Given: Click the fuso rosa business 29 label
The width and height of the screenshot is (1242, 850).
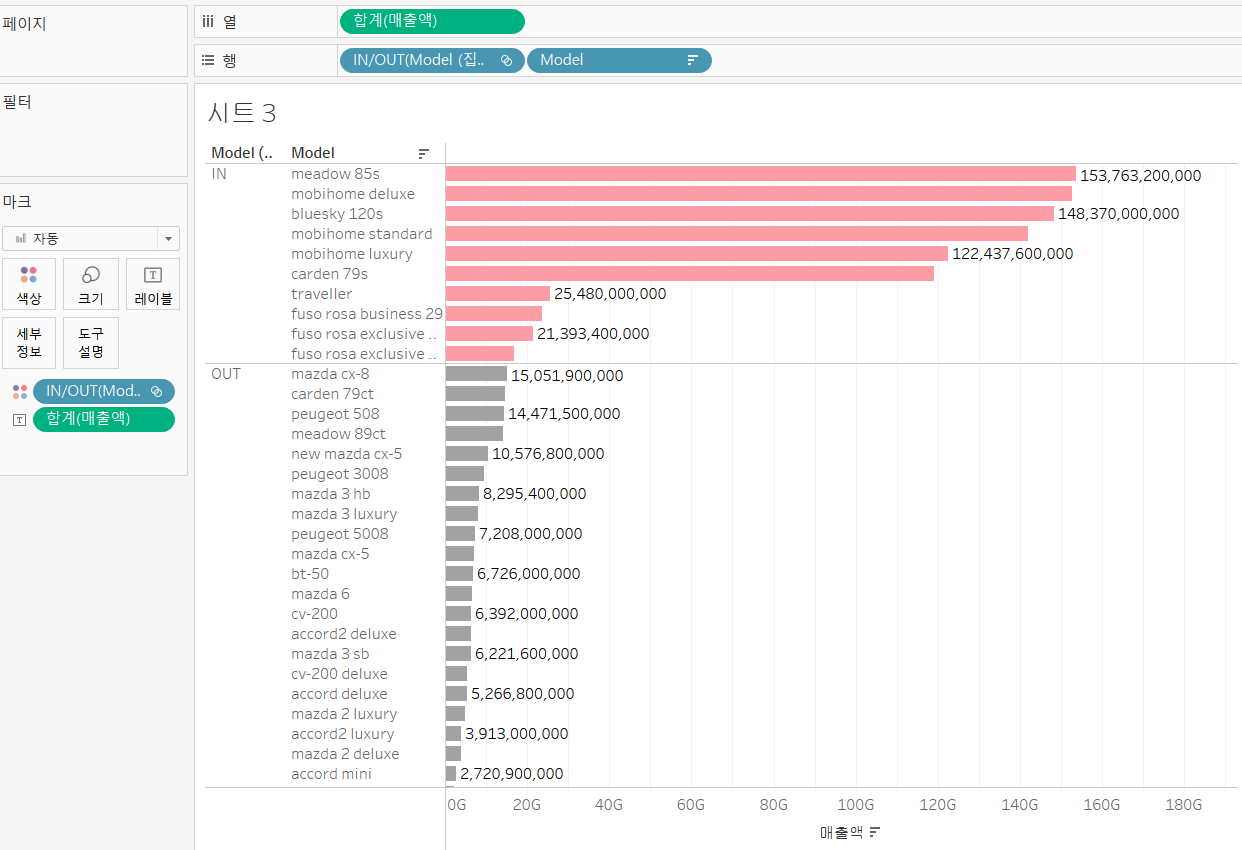Looking at the screenshot, I should tap(367, 314).
